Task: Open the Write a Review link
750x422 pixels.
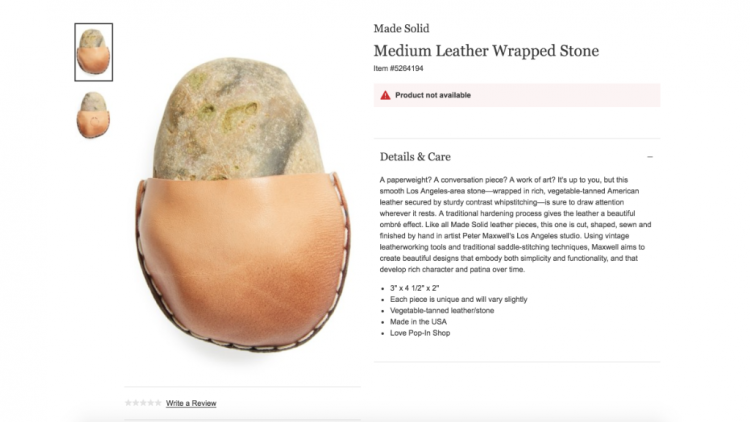Action: pos(191,403)
